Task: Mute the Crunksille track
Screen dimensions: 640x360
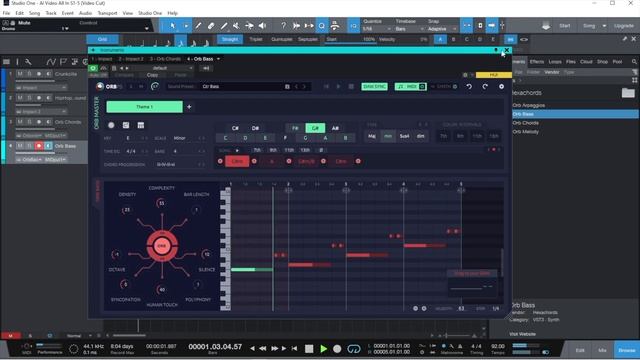Action: point(20,74)
